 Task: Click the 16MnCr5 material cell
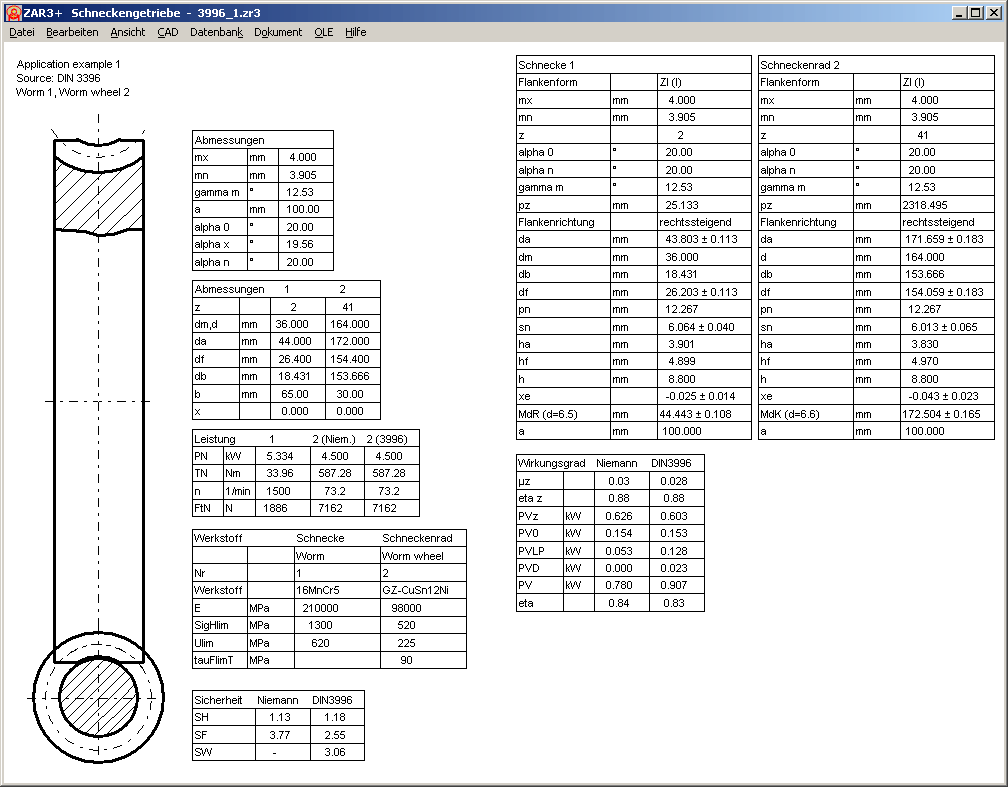pyautogui.click(x=317, y=590)
